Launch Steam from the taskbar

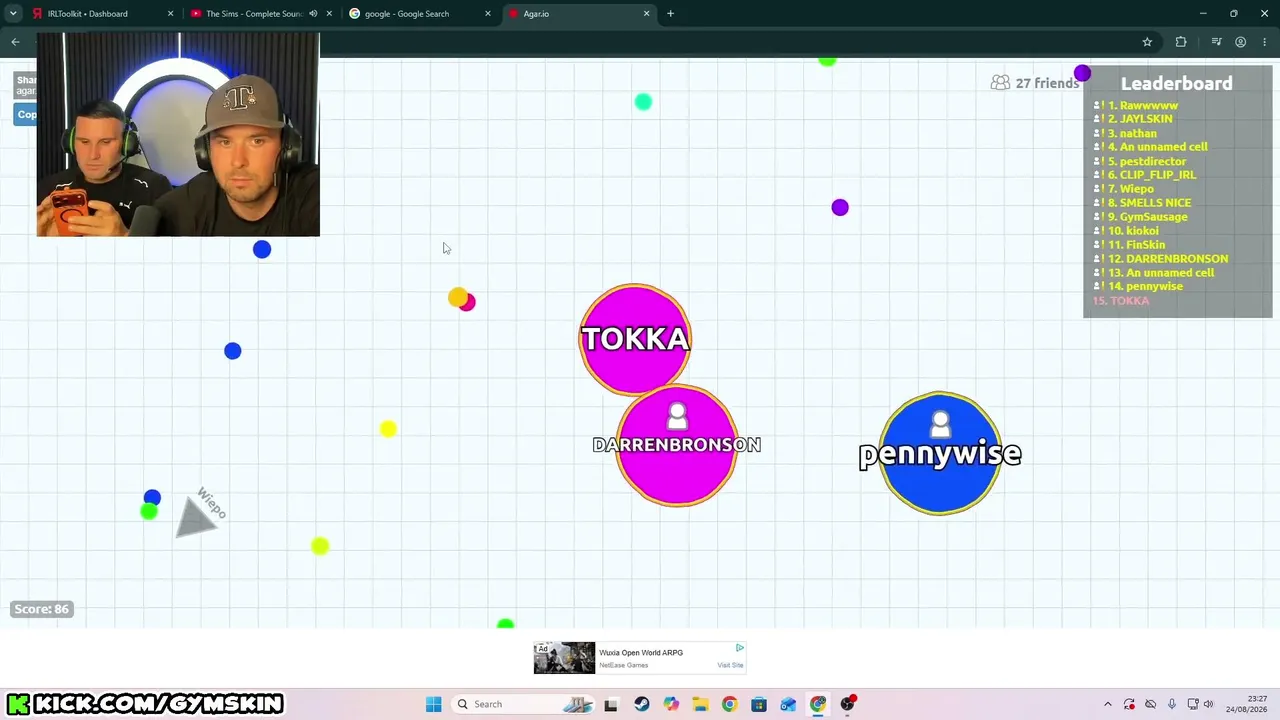[642, 704]
